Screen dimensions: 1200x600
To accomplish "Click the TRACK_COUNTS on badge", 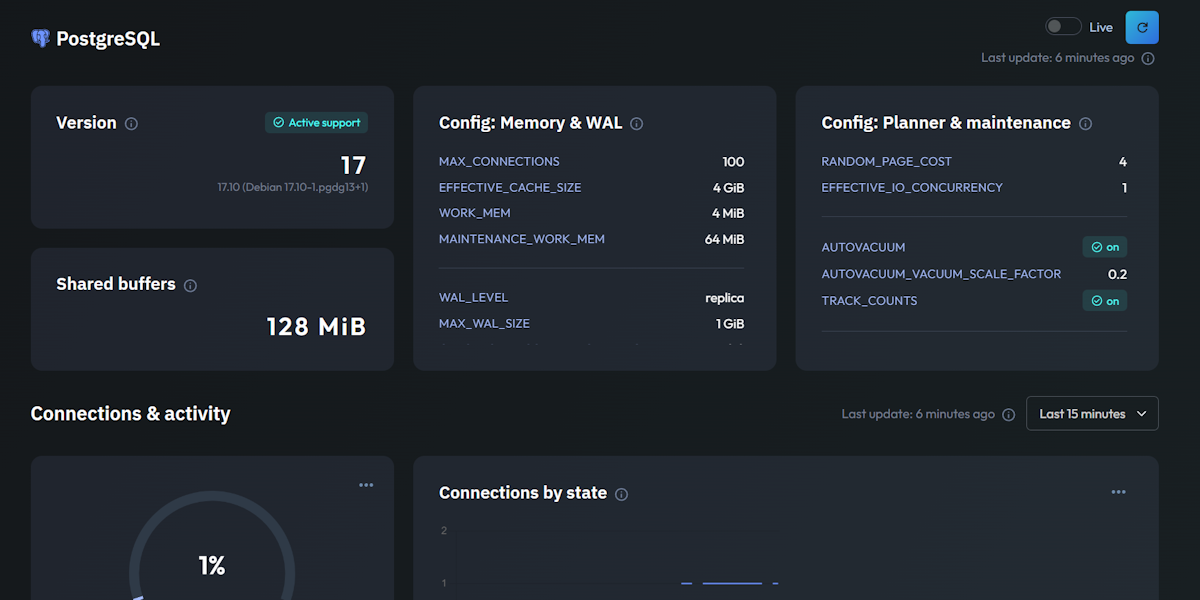I will pyautogui.click(x=1105, y=301).
